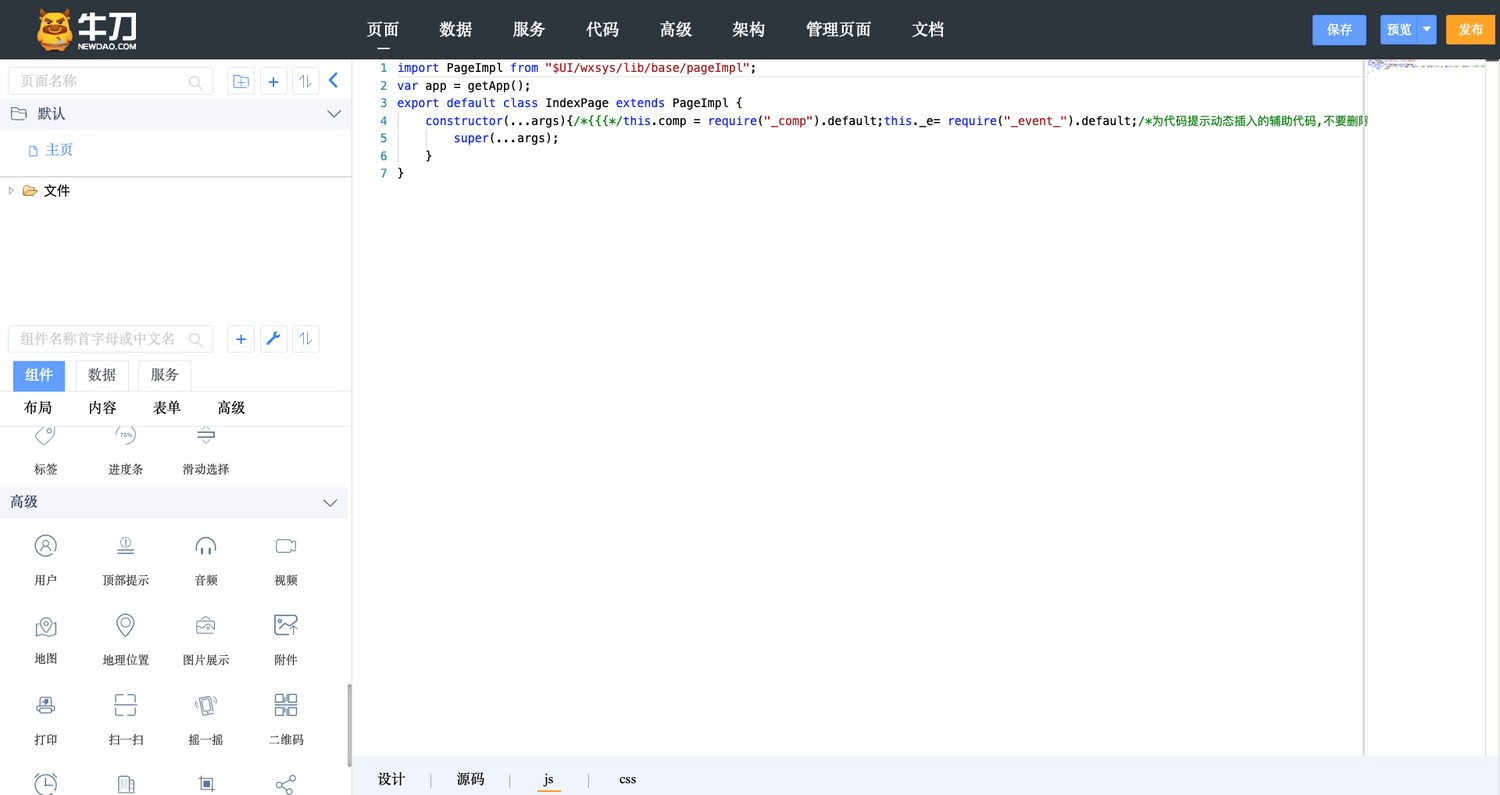The width and height of the screenshot is (1500, 795).
Task: Select the 地图 map component
Action: tap(45, 639)
